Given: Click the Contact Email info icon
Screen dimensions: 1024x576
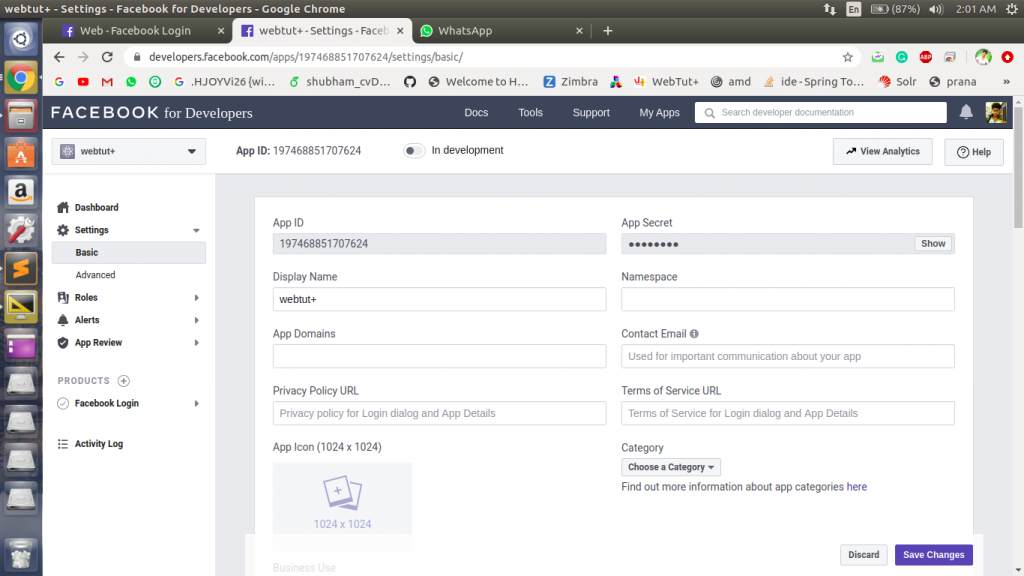Looking at the screenshot, I should 694,334.
